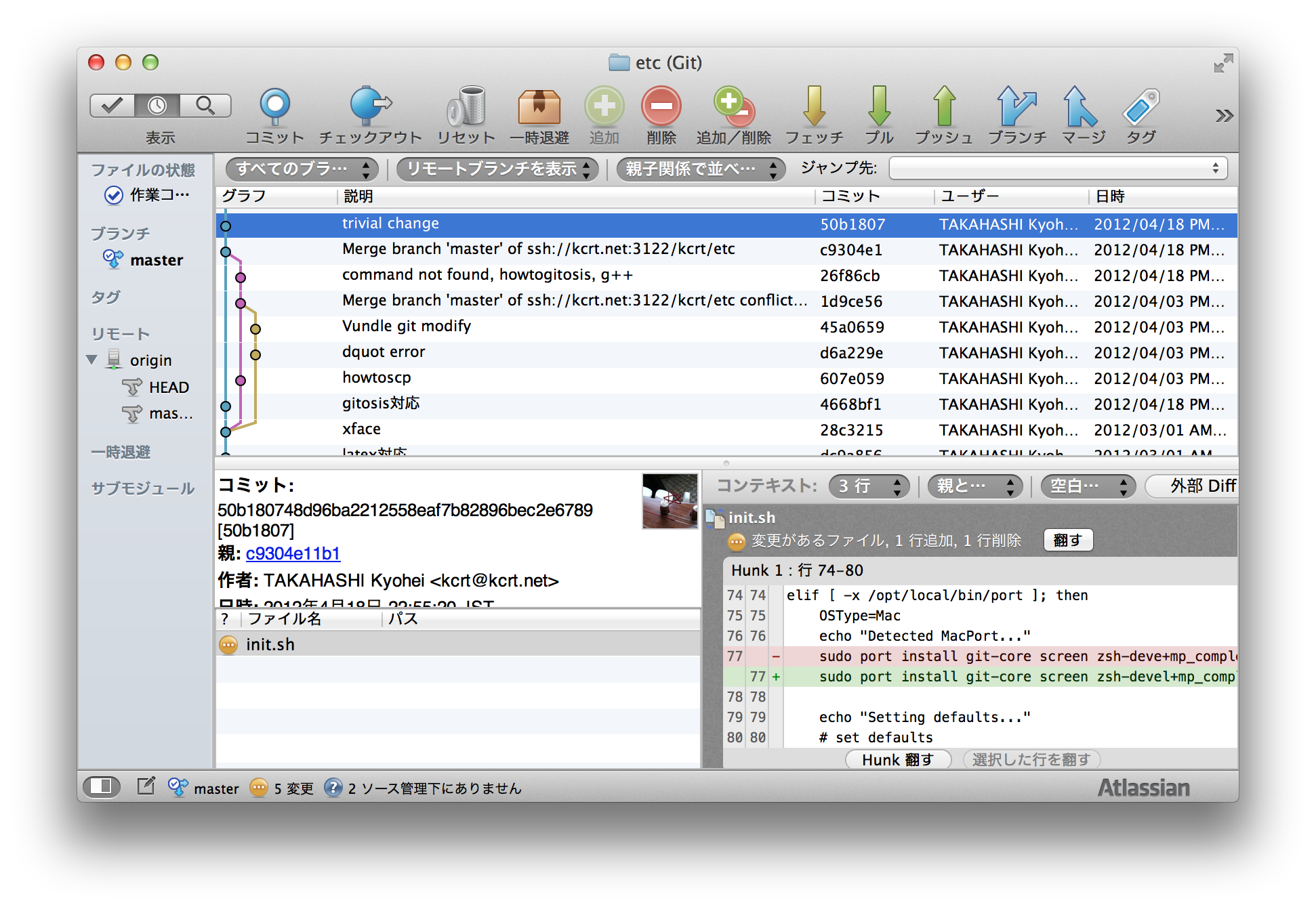Toggle sidebar with bottom-left button
Viewport: 1316px width, 909px height.
(x=102, y=786)
